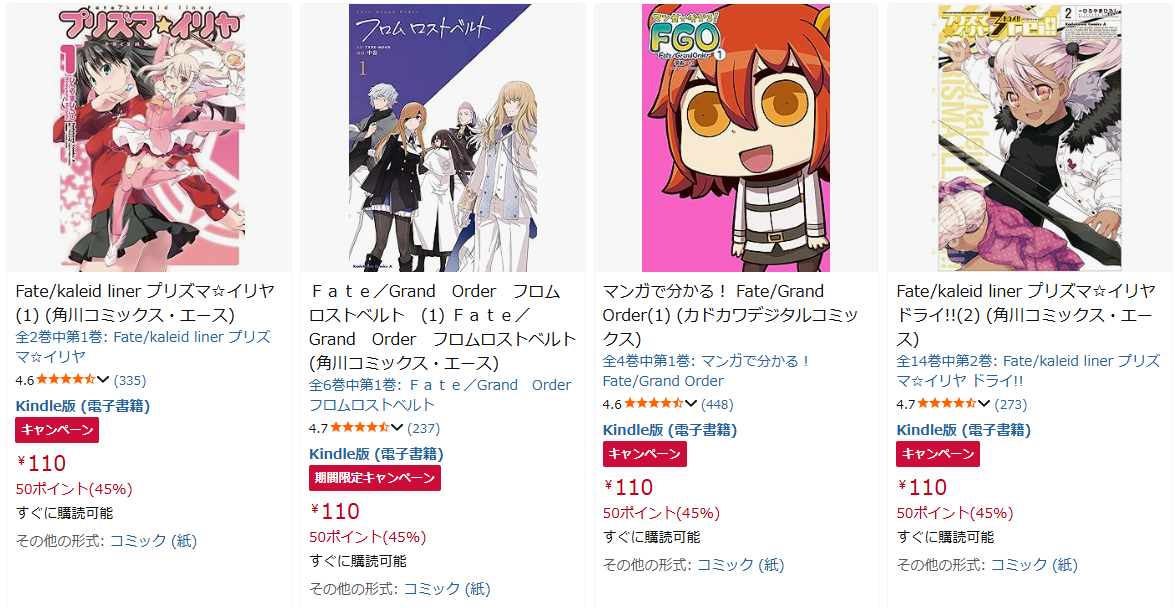Click the 期間限定キャンペーン badge
This screenshot has height=608, width=1175.
pyautogui.click(x=375, y=478)
